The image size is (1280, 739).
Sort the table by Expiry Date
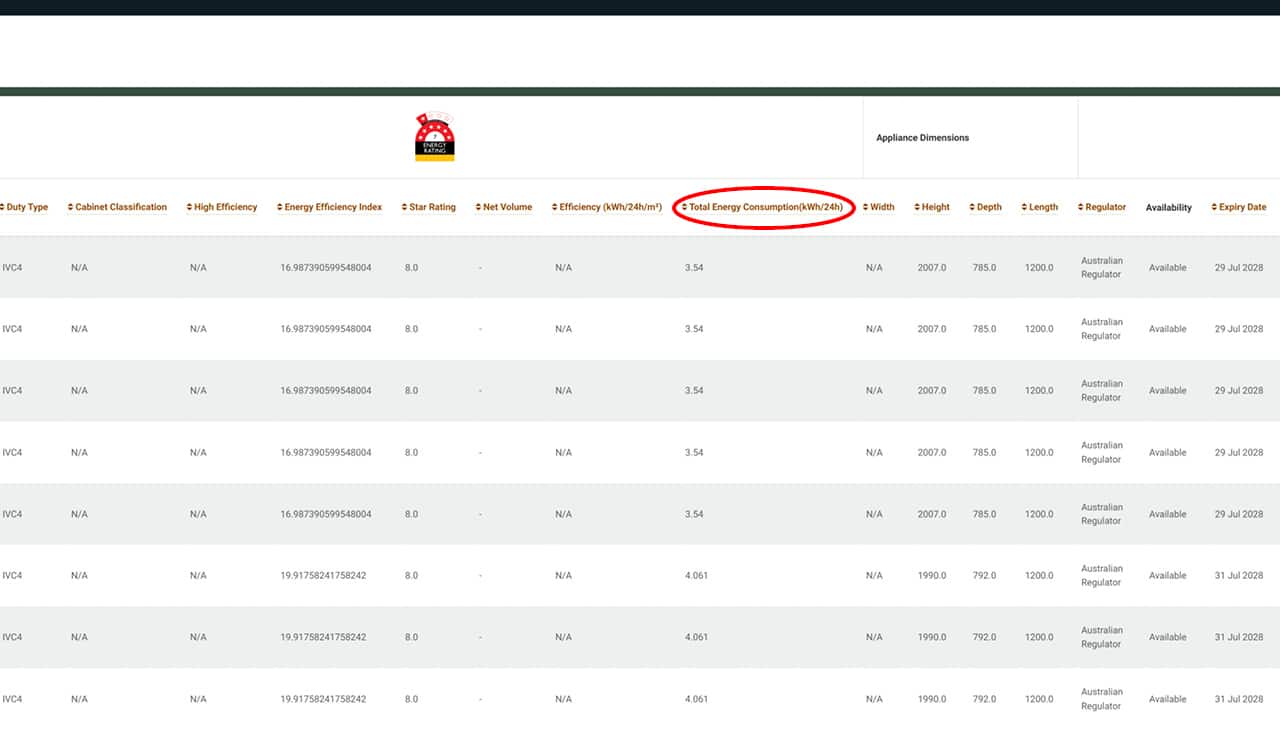click(1242, 208)
